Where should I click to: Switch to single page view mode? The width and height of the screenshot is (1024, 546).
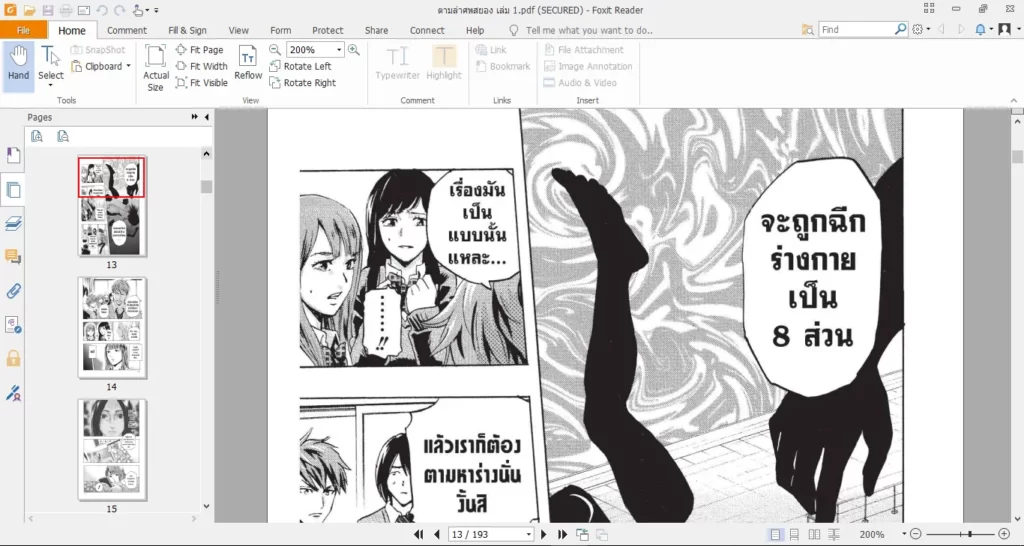(775, 534)
